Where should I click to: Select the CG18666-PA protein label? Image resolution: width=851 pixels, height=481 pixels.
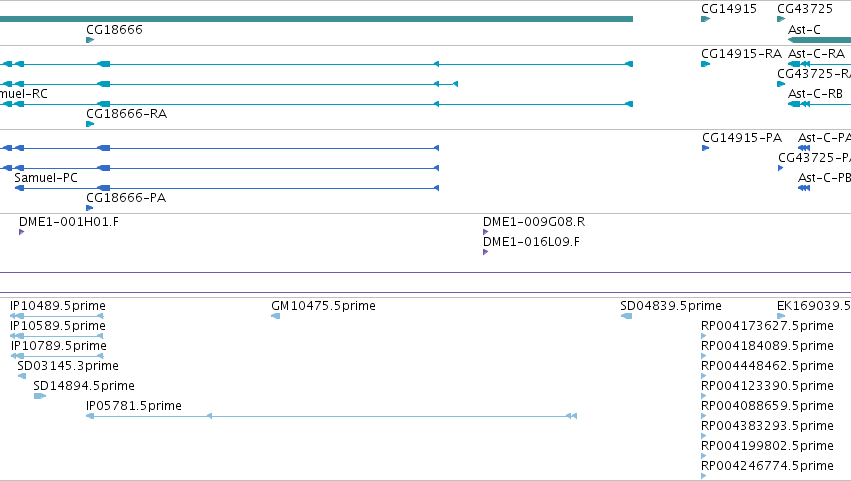(x=126, y=198)
